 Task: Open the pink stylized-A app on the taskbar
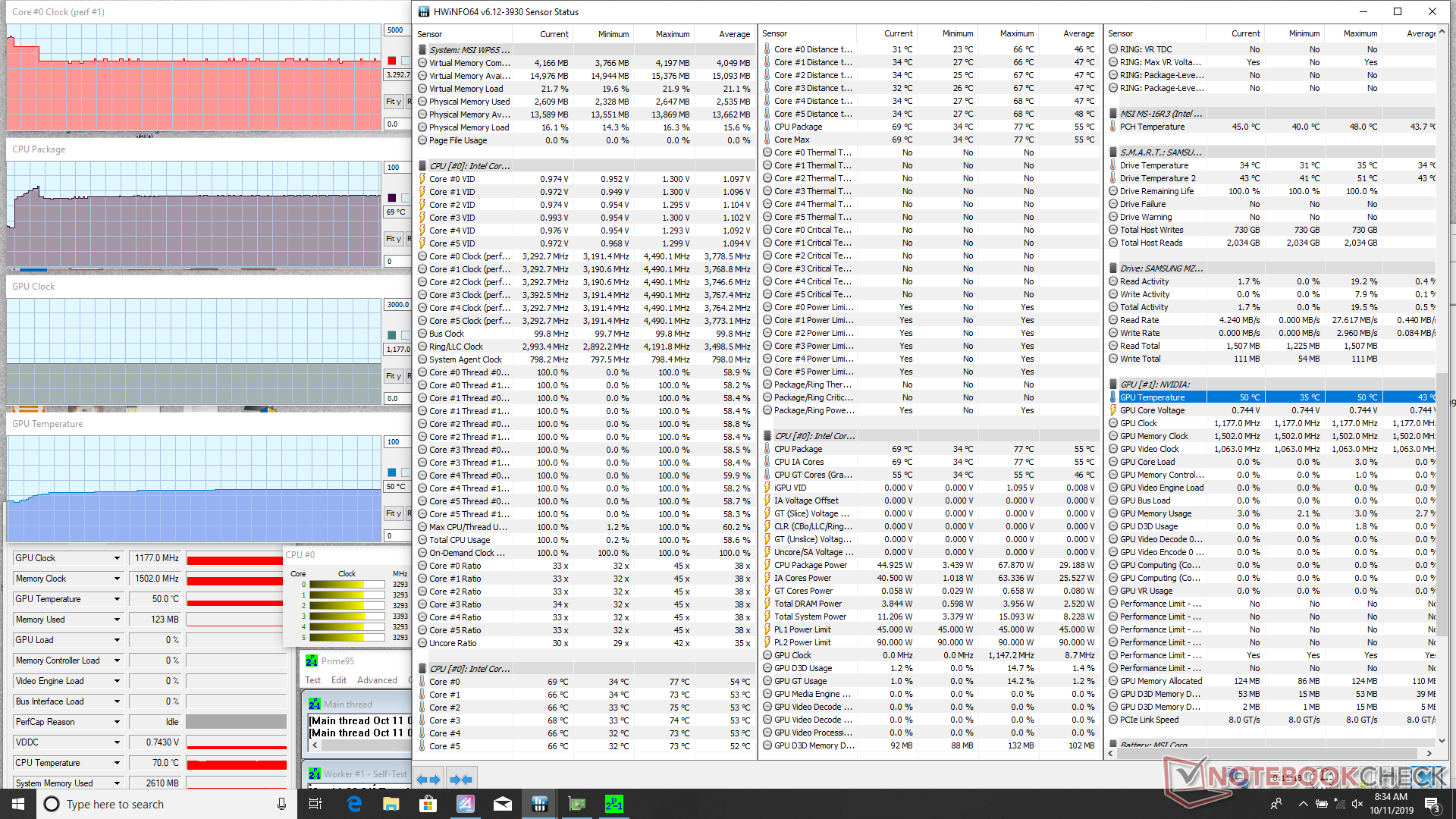[465, 804]
